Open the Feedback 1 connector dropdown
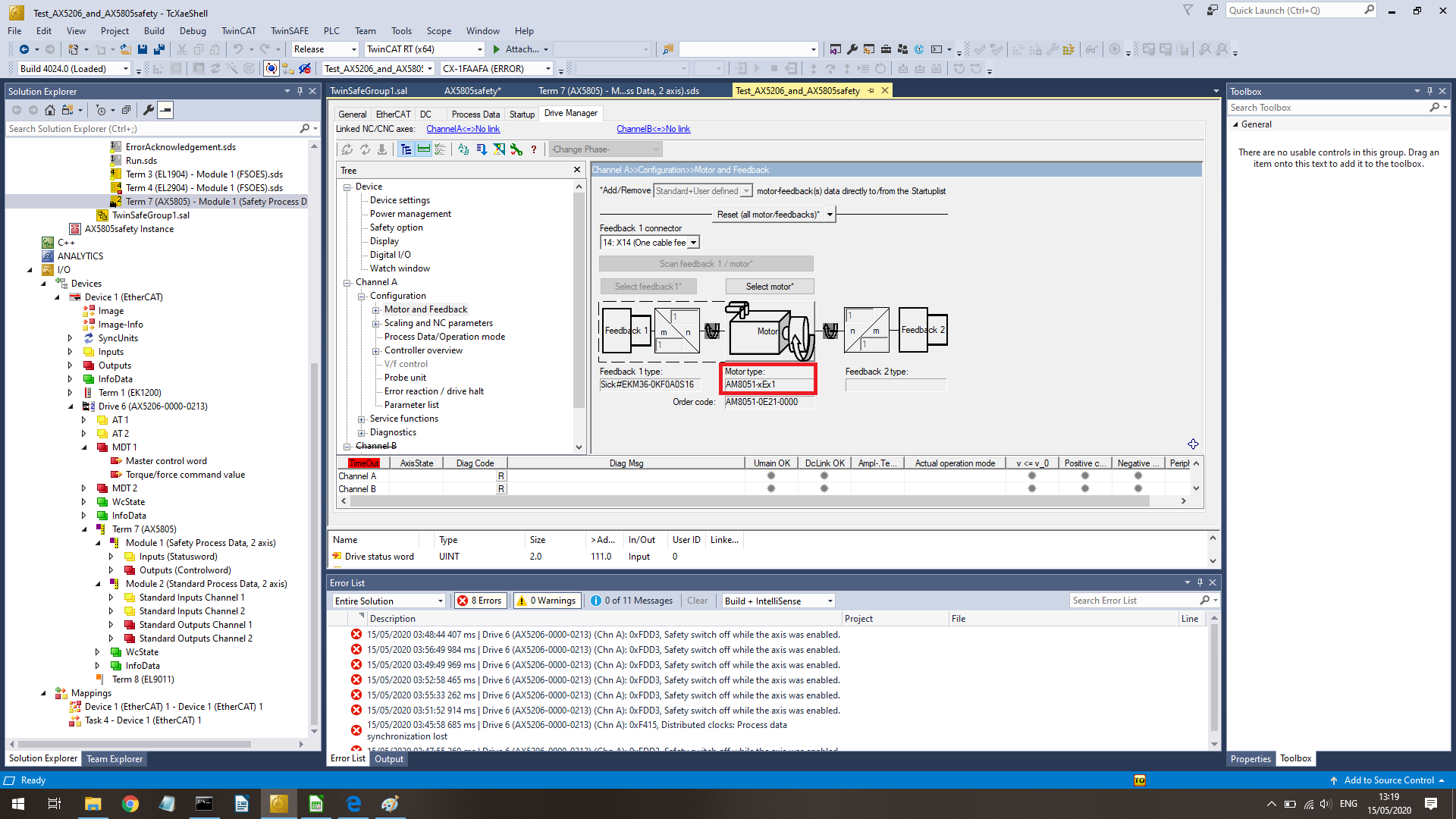Viewport: 1456px width, 819px height. click(x=693, y=243)
